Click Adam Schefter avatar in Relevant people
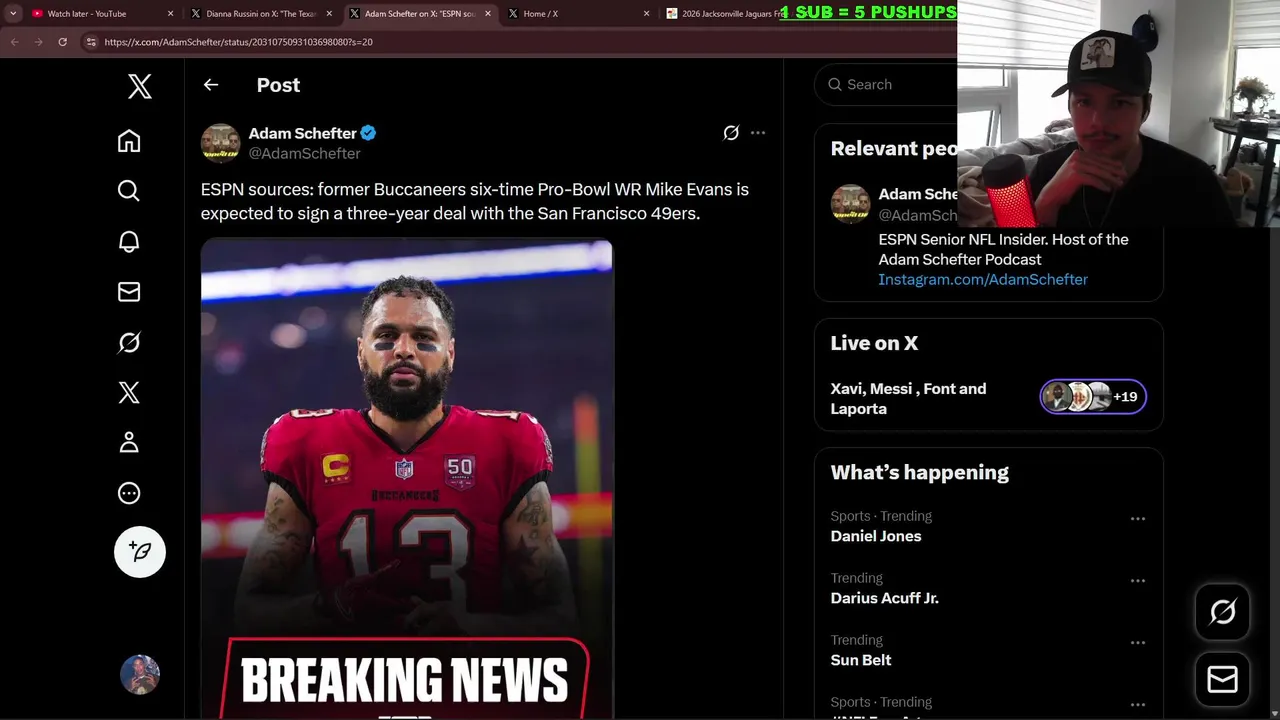 point(851,204)
